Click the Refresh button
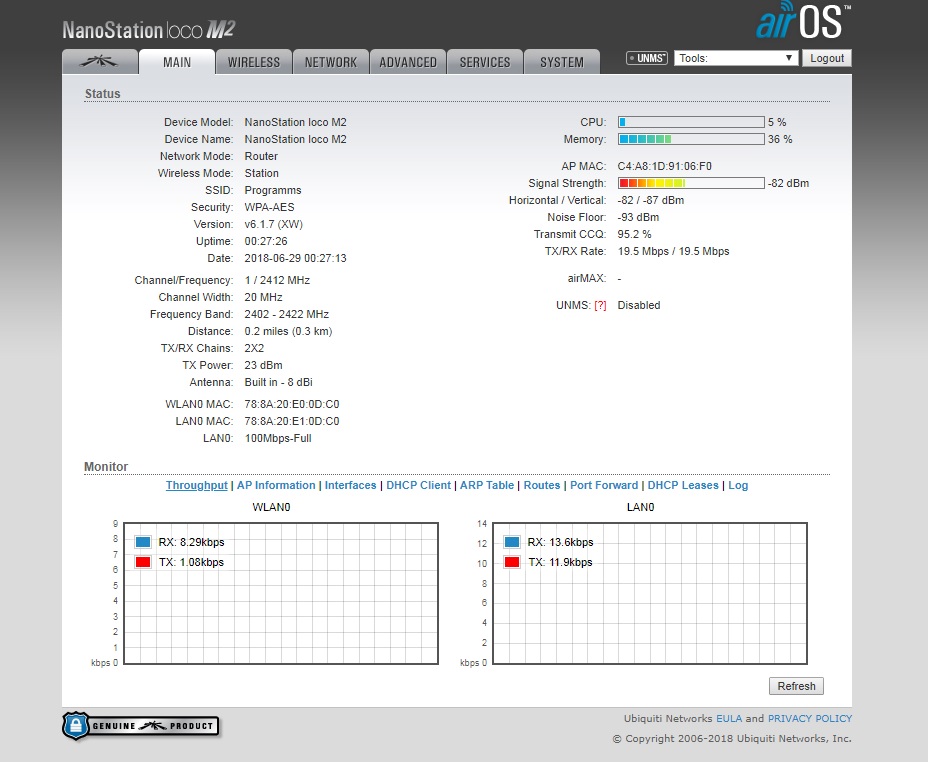The width and height of the screenshot is (928, 762). (796, 686)
